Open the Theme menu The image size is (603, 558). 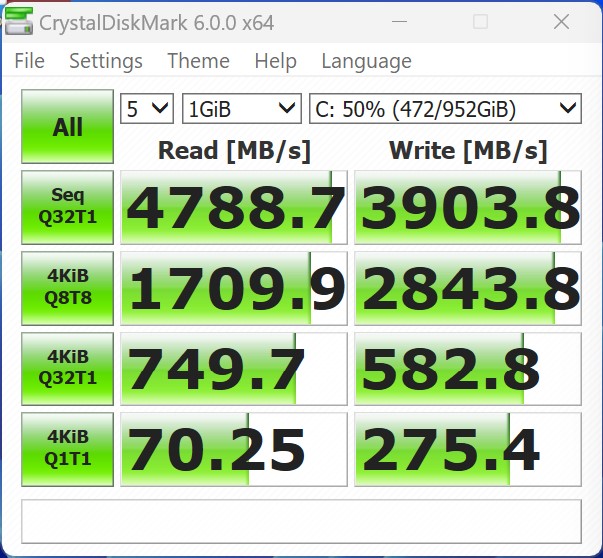pyautogui.click(x=198, y=61)
